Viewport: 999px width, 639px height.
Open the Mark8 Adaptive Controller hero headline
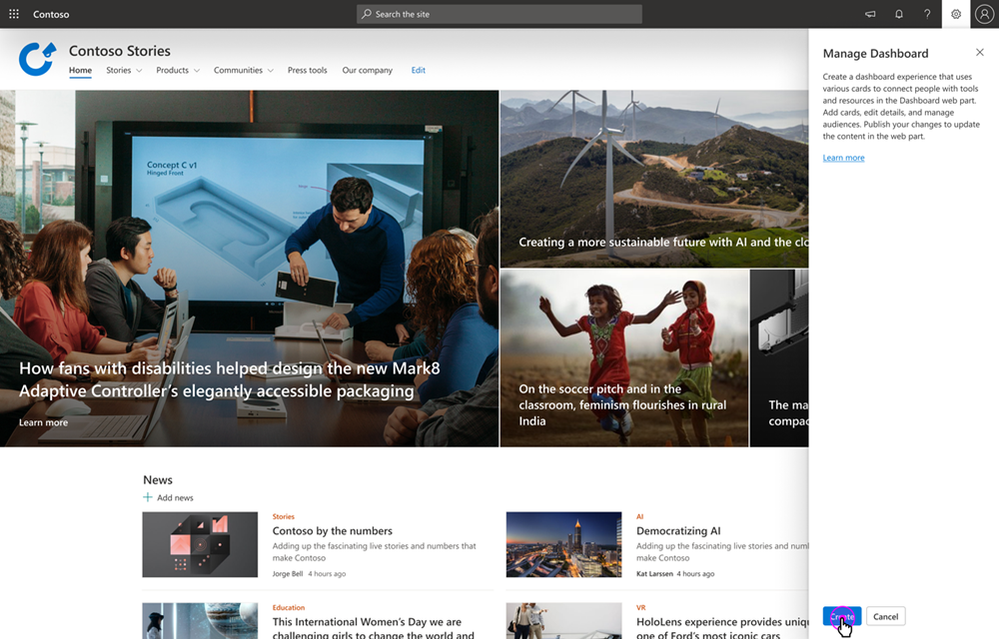(x=229, y=380)
